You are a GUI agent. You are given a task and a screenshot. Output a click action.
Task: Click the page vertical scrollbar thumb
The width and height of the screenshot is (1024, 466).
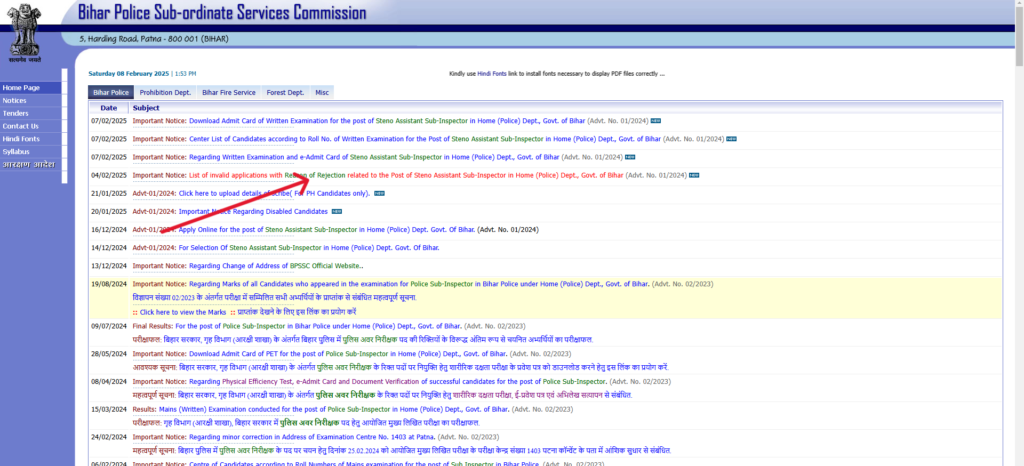pyautogui.click(x=1019, y=37)
